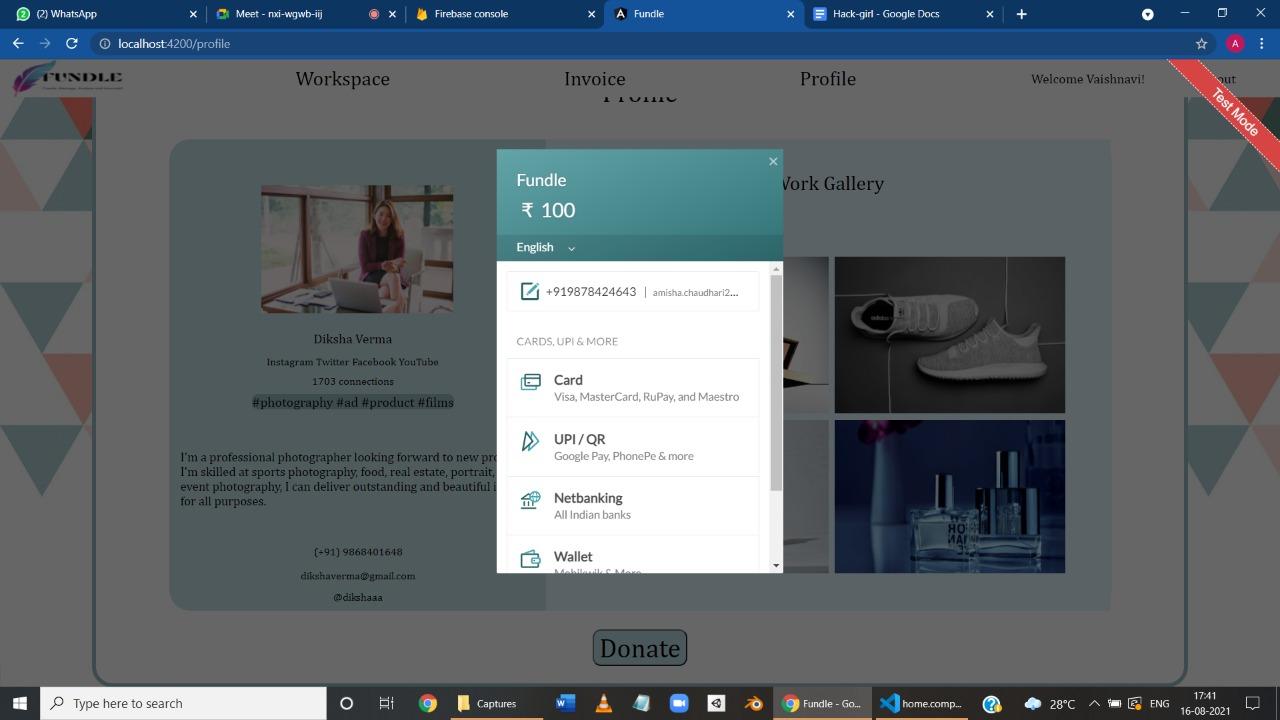Open the Windows Start menu

coord(20,703)
